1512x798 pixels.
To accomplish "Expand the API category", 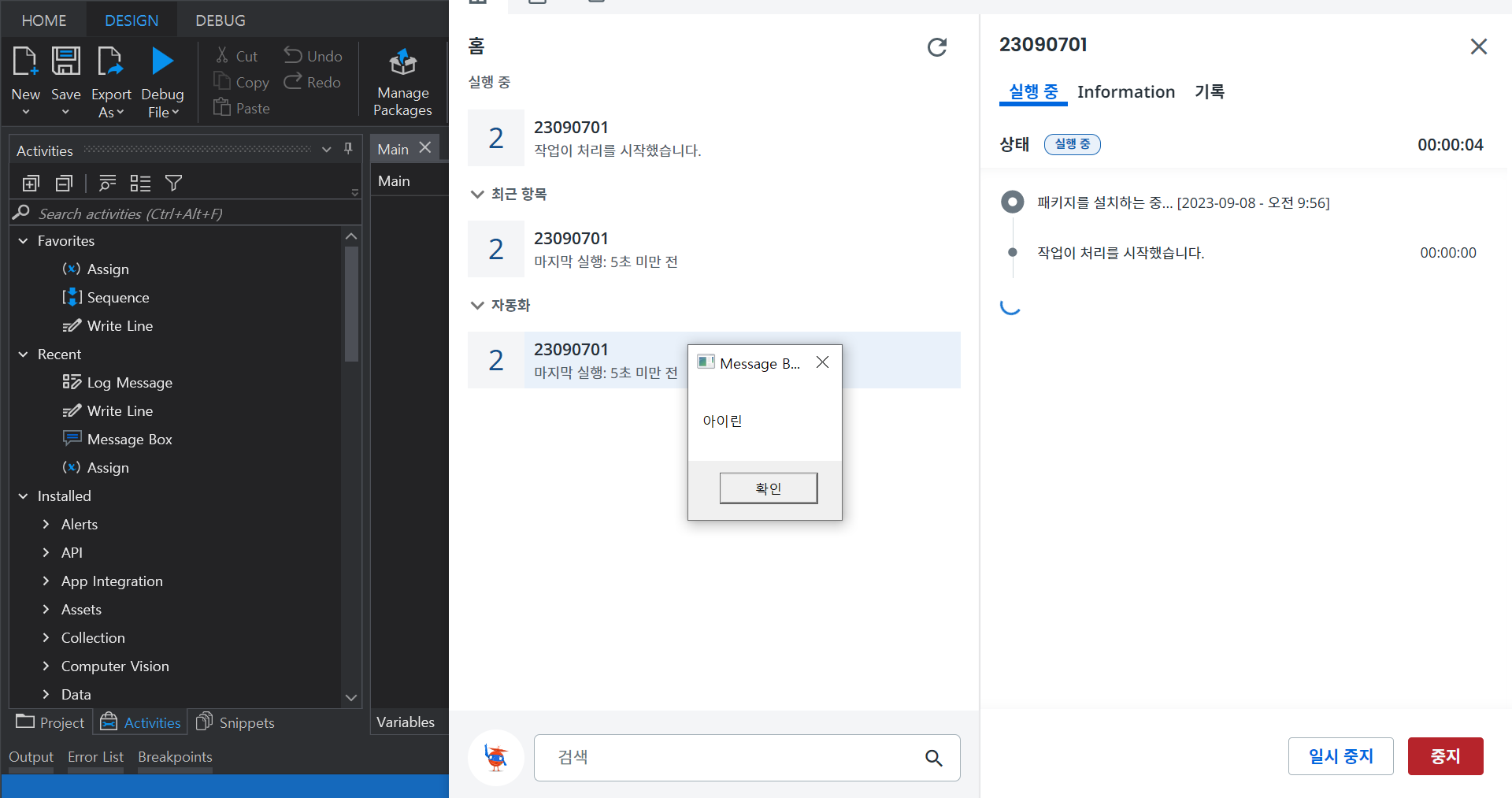I will click(46, 553).
